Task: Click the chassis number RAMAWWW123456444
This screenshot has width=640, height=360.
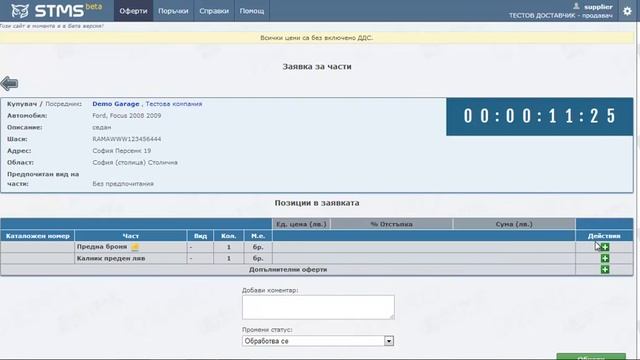Action: coord(127,139)
